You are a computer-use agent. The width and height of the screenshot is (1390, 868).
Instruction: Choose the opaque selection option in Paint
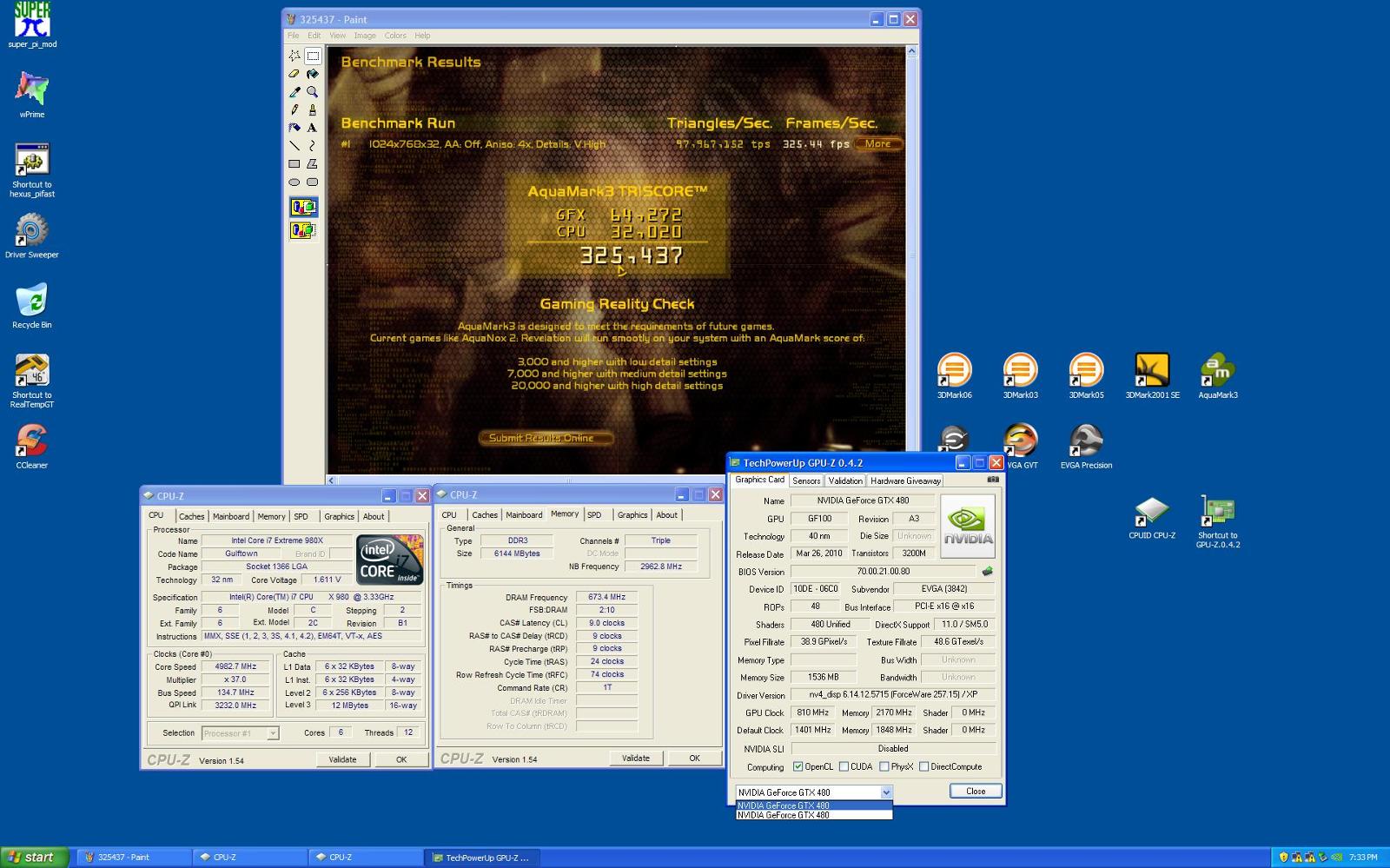(x=303, y=207)
